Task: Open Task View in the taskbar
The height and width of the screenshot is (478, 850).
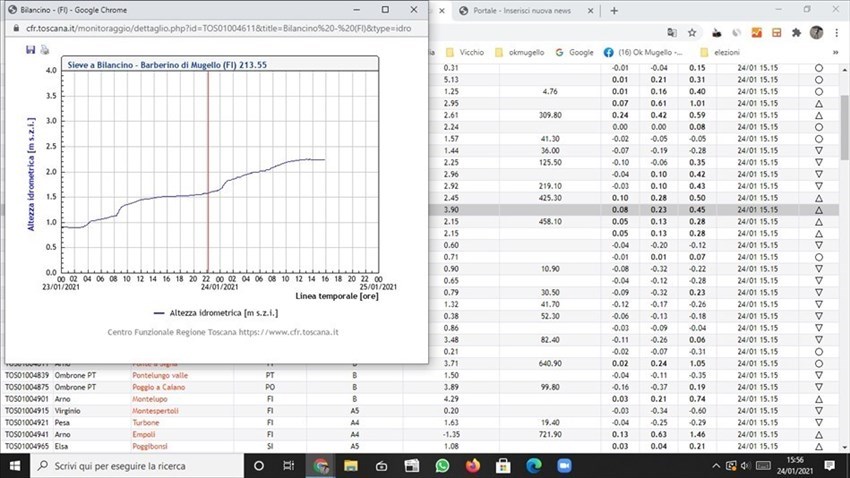Action: click(x=289, y=466)
